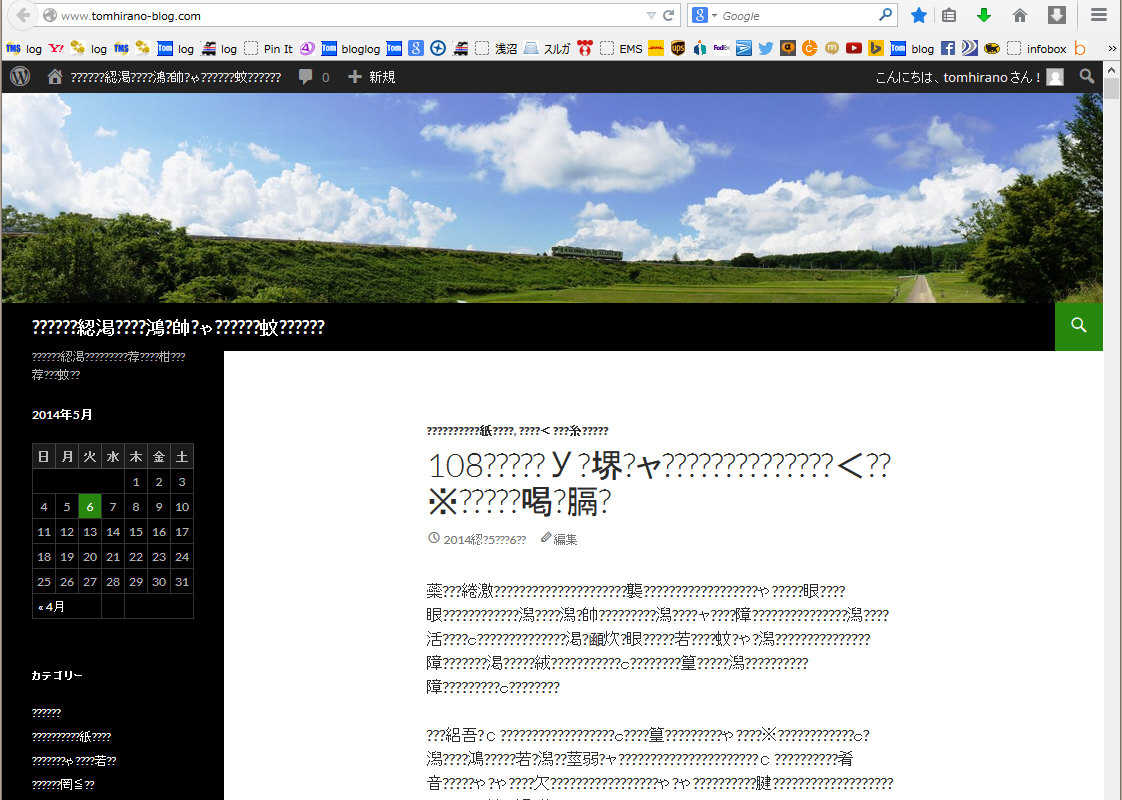Bookmark this page with the star icon
The image size is (1122, 800).
(918, 15)
